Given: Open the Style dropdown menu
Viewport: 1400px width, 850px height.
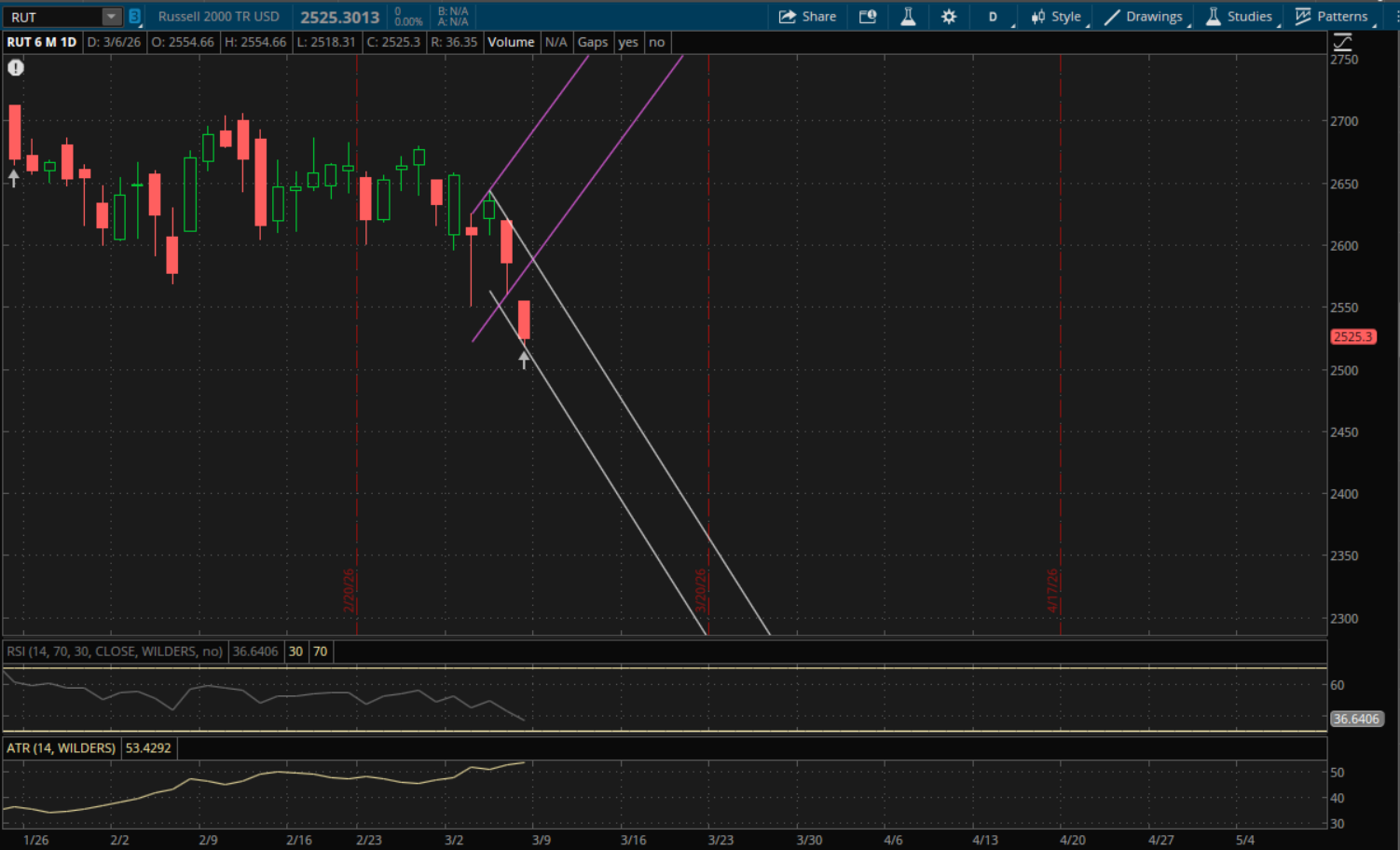Looking at the screenshot, I should coord(1056,17).
